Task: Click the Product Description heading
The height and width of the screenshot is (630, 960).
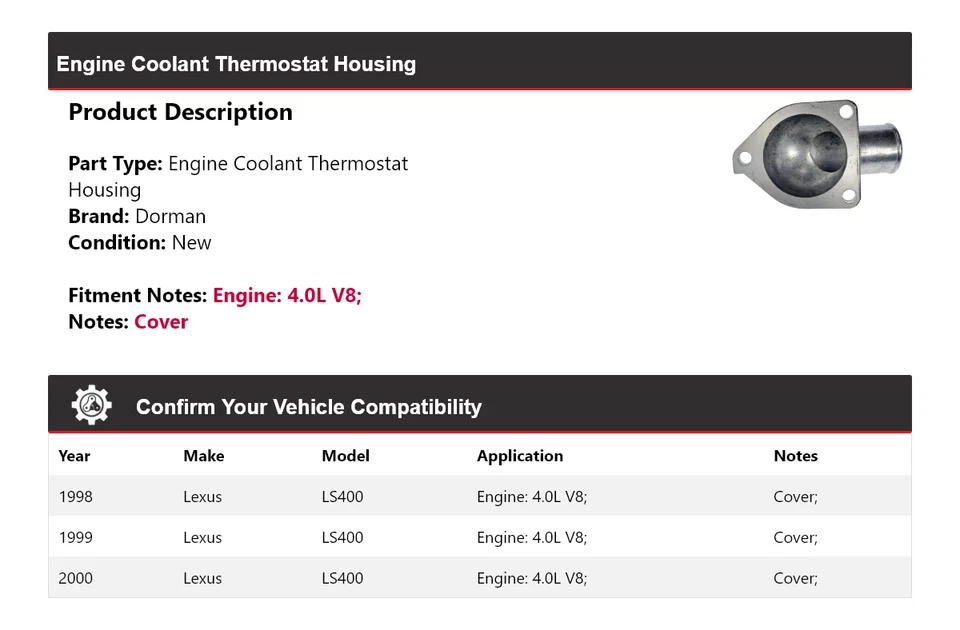Action: 180,112
